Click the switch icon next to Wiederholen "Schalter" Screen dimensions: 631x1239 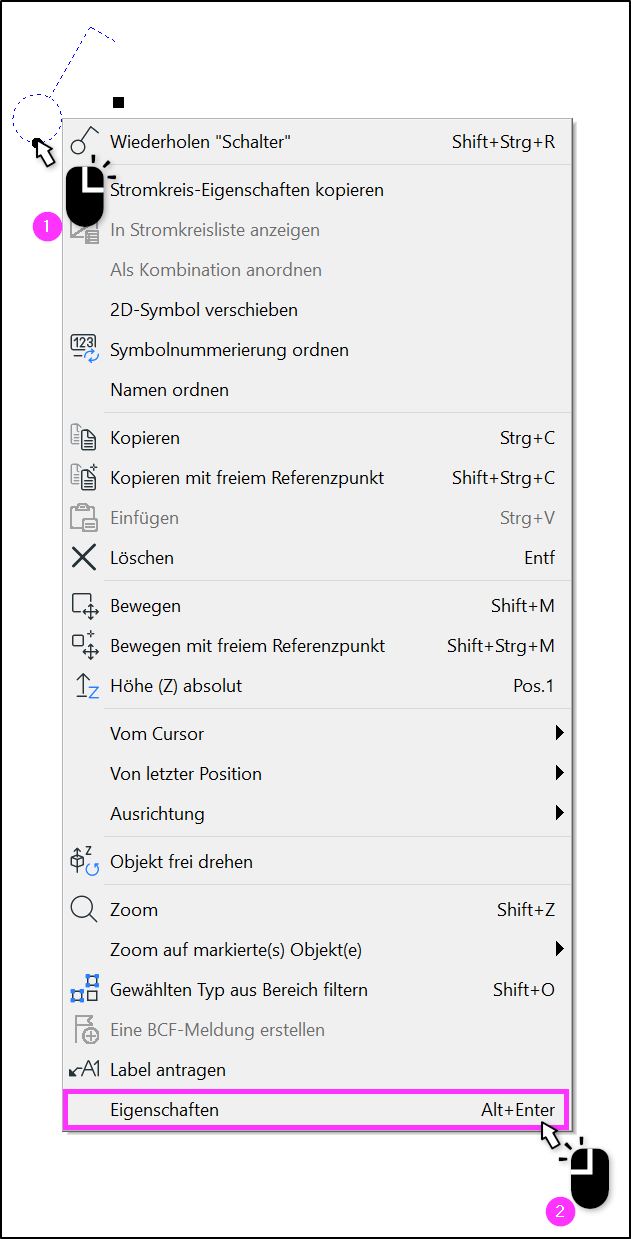coord(86,140)
